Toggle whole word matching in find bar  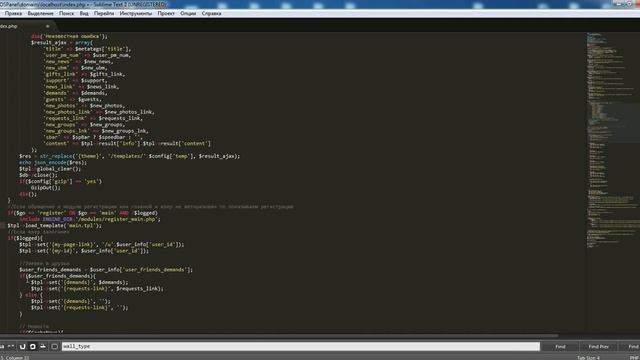coord(11,347)
